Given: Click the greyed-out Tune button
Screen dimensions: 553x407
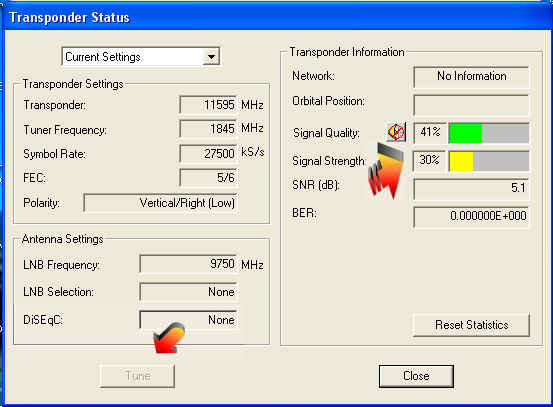Looking at the screenshot, I should [138, 376].
